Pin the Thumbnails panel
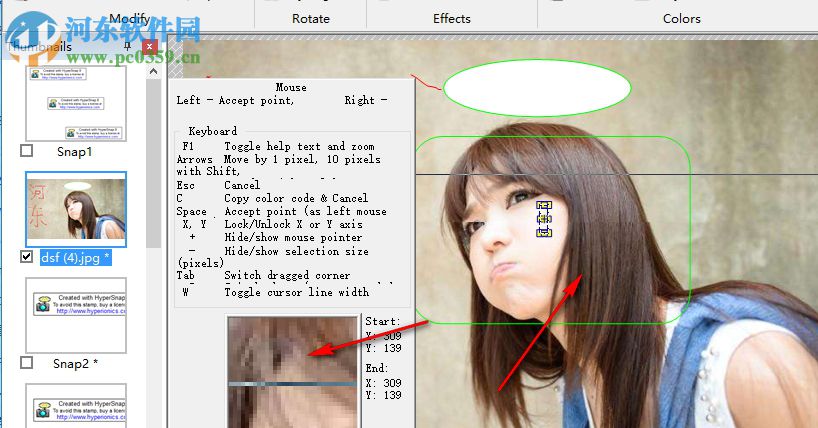This screenshot has height=428, width=818. click(127, 47)
